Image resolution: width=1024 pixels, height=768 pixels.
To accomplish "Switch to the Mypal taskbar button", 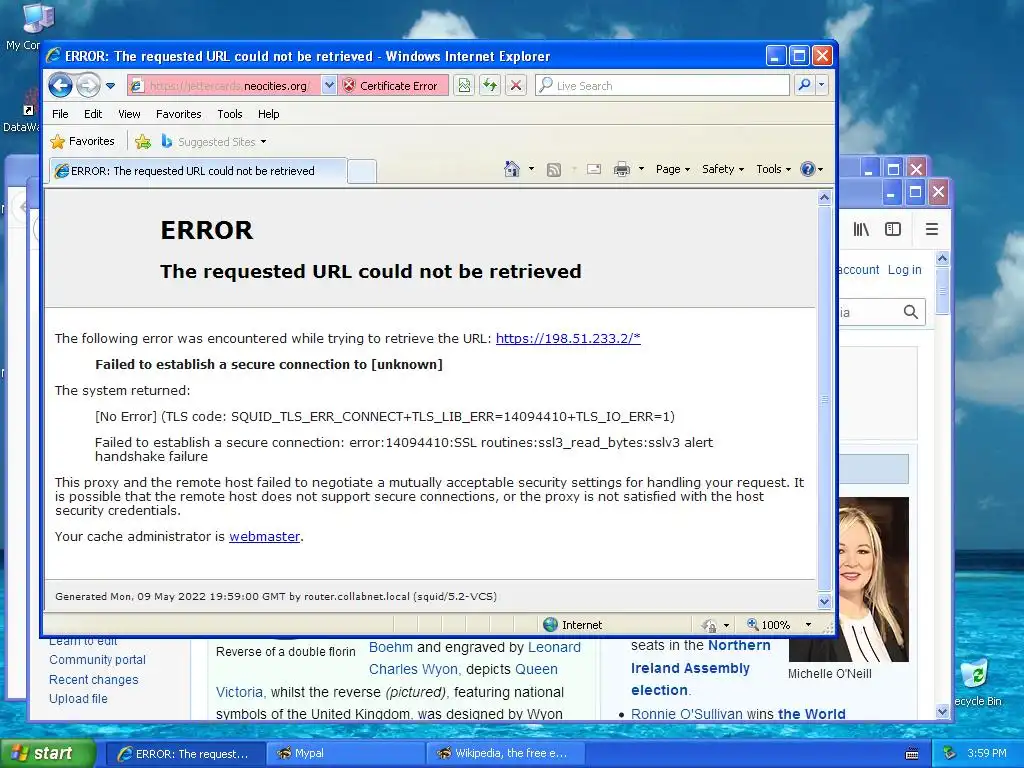I will [x=345, y=754].
